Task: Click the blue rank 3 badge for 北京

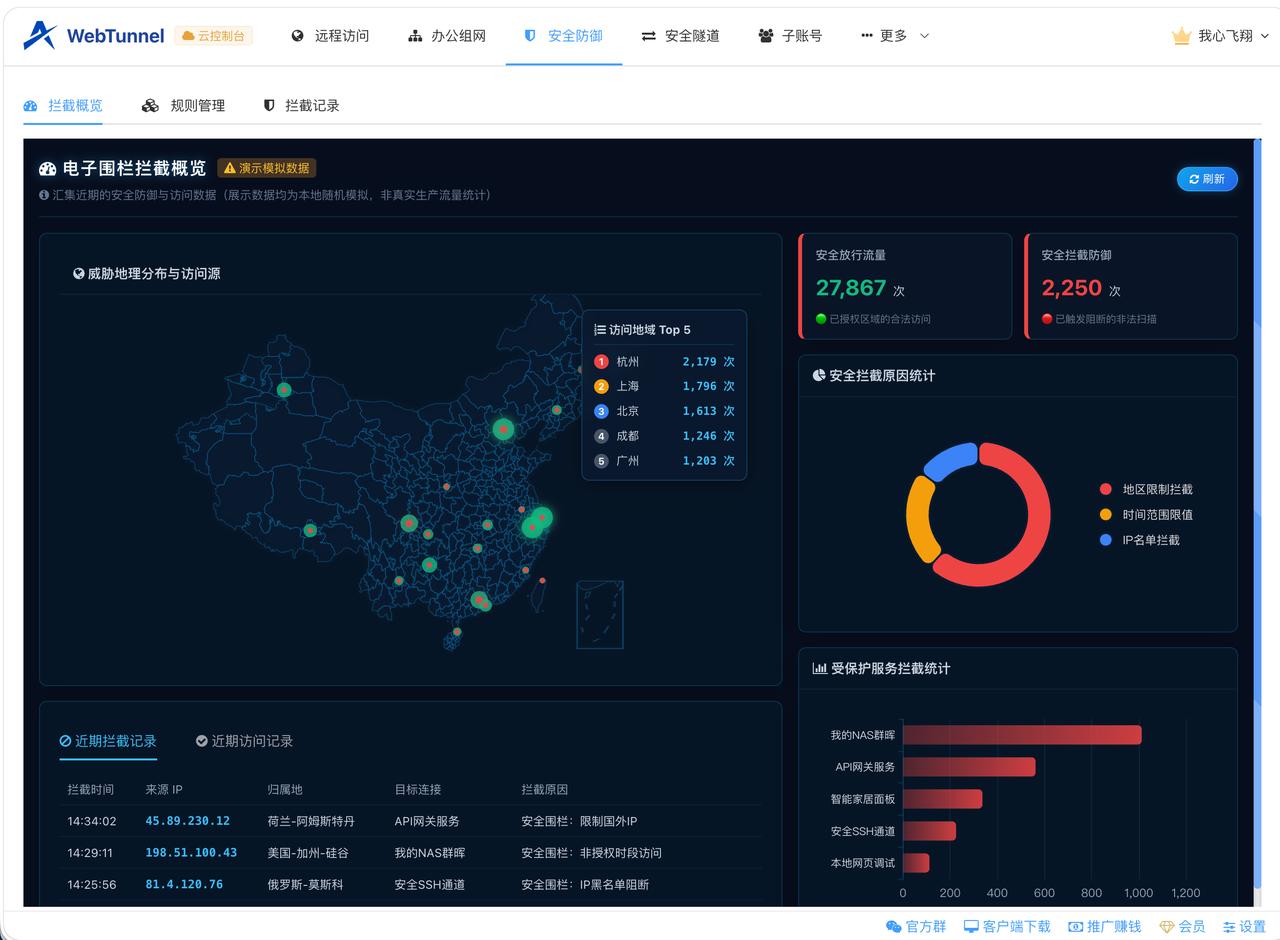Action: (x=601, y=411)
